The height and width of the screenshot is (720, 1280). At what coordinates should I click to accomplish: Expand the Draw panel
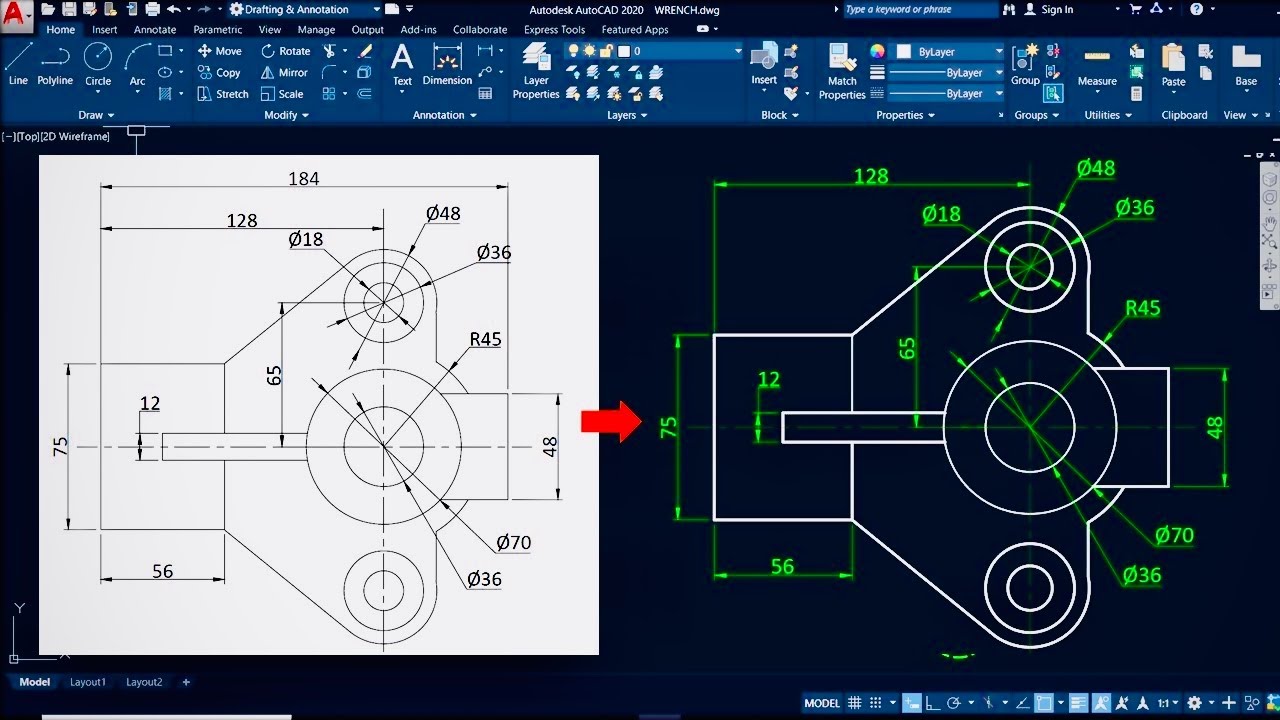coord(96,115)
